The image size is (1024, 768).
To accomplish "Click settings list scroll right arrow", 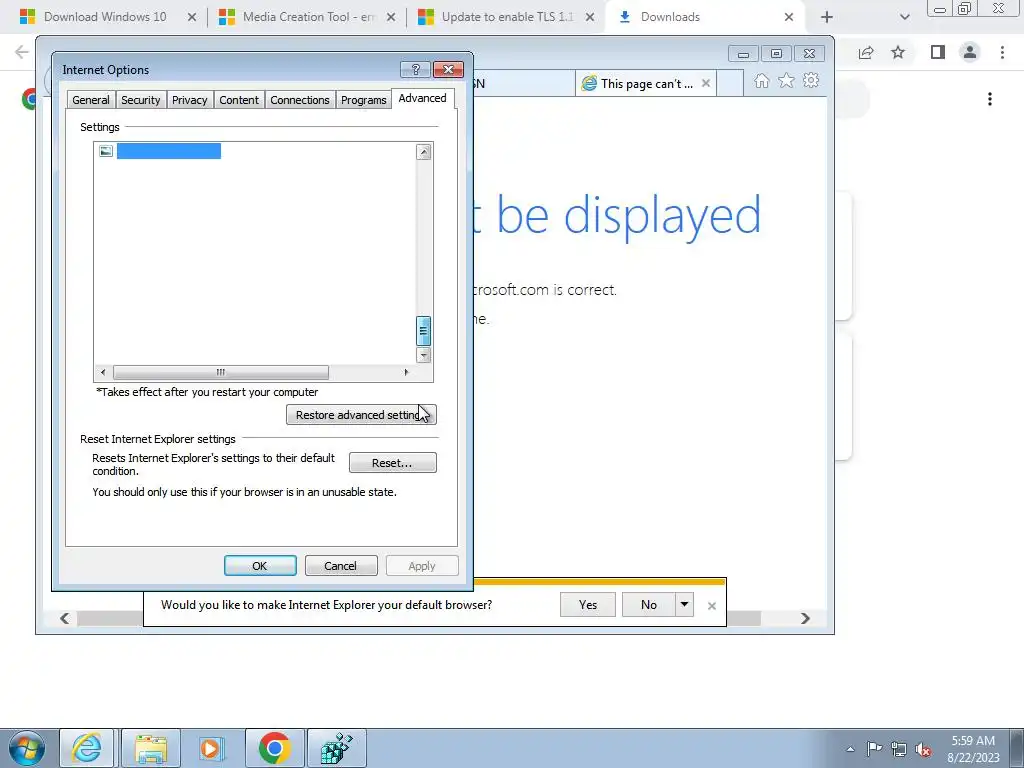I will 406,372.
